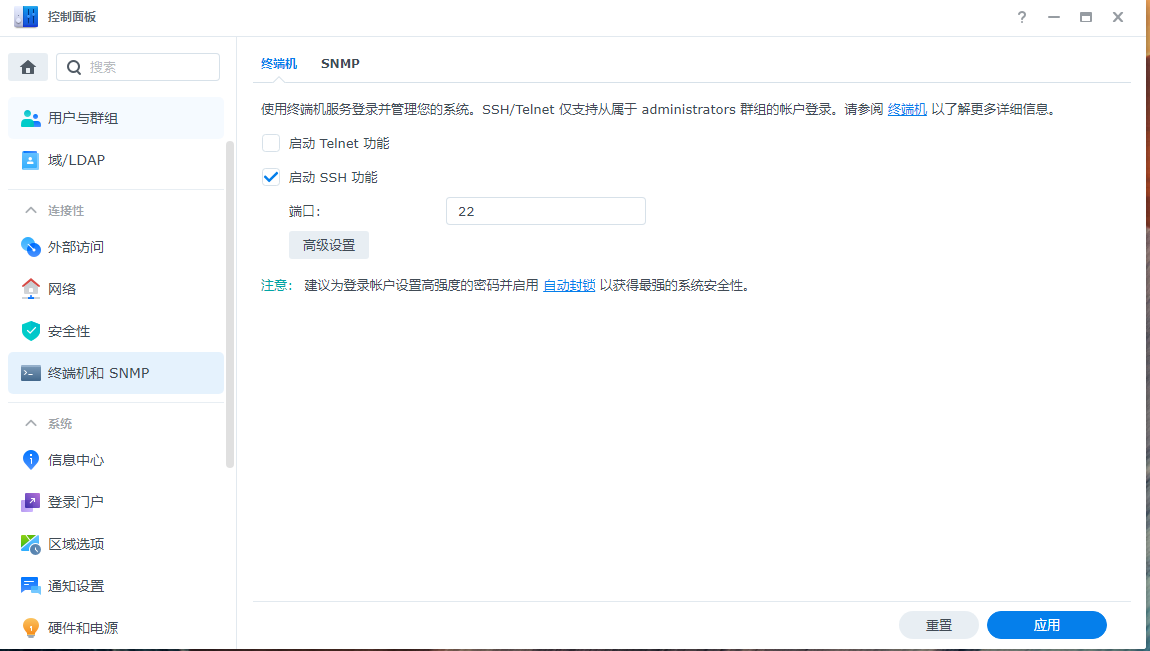Open 区域选项 regional options icon
1150x651 pixels.
click(x=31, y=544)
